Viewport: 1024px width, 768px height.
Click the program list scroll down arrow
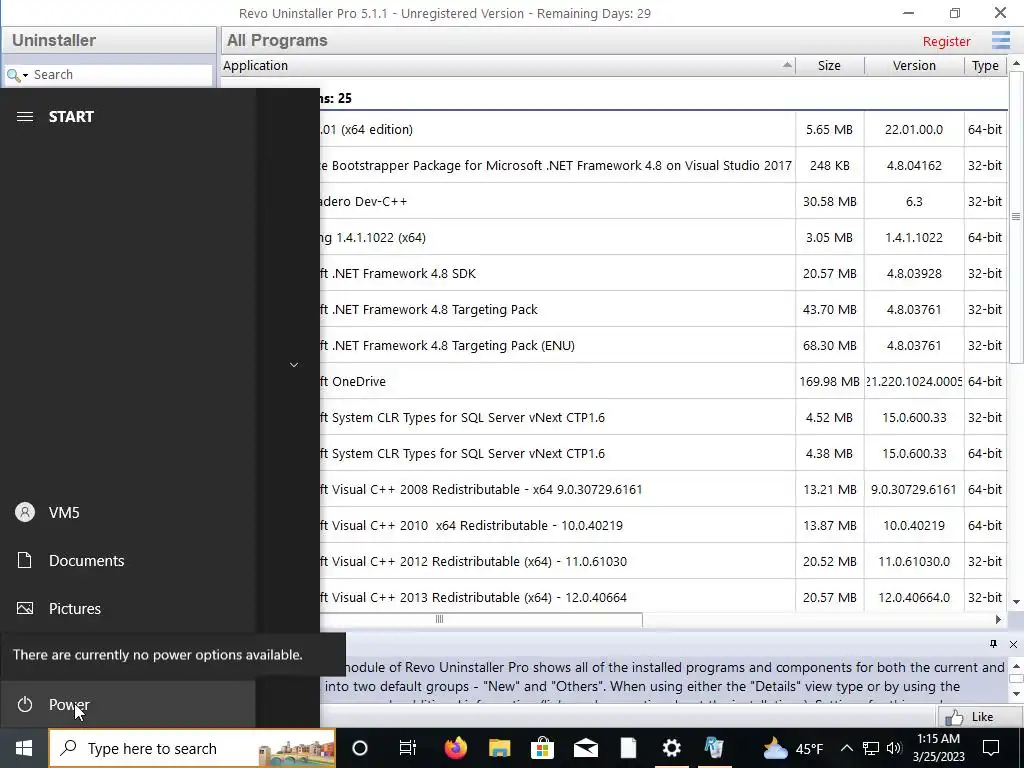tap(1016, 601)
